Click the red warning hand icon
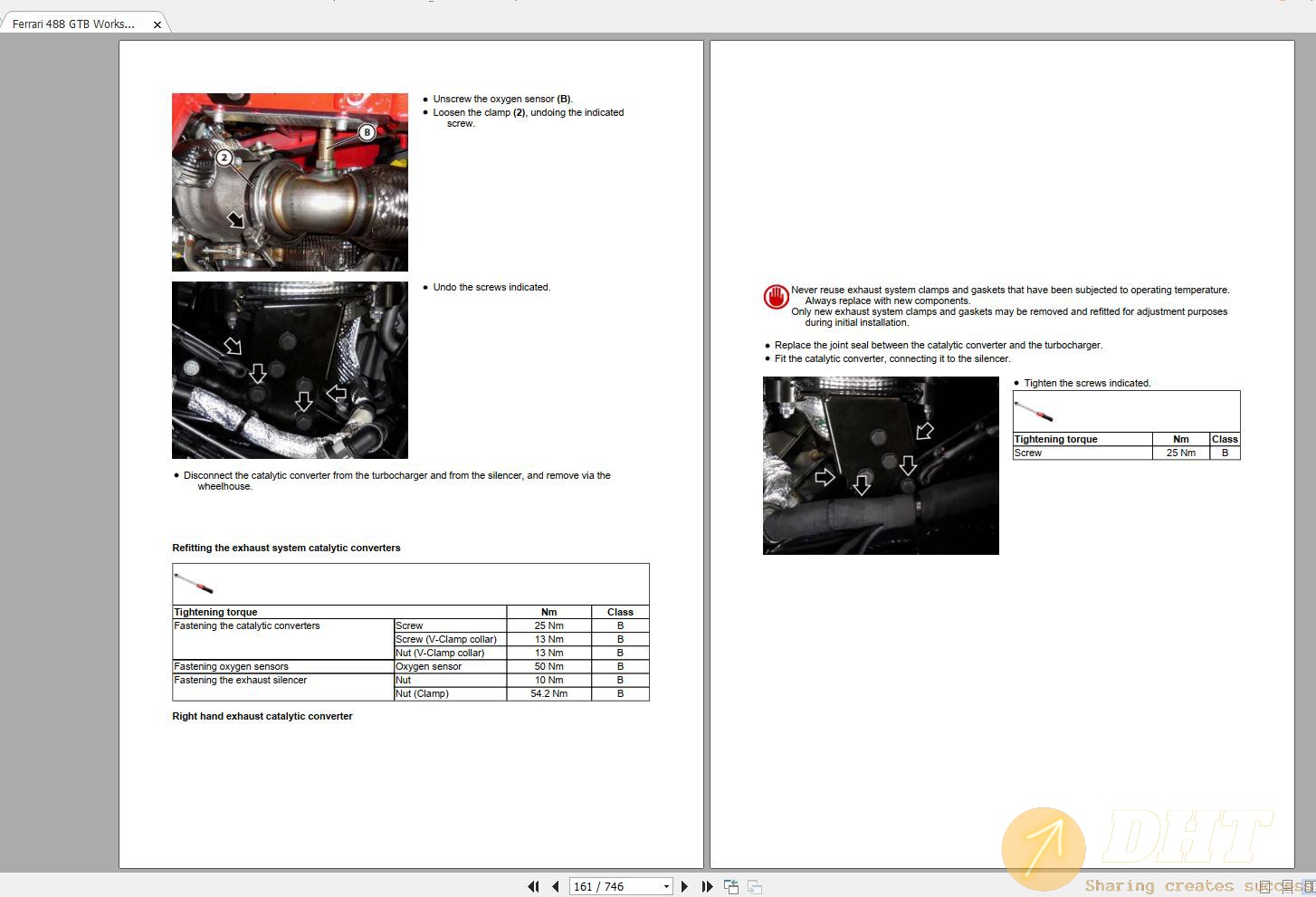The image size is (1316, 897). click(x=776, y=297)
